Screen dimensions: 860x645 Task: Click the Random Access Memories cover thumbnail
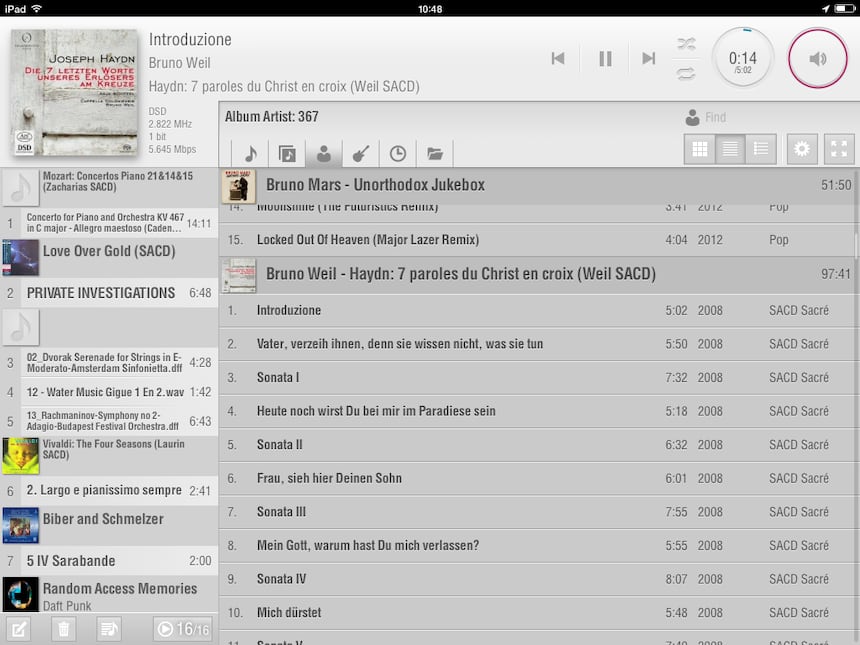20,595
